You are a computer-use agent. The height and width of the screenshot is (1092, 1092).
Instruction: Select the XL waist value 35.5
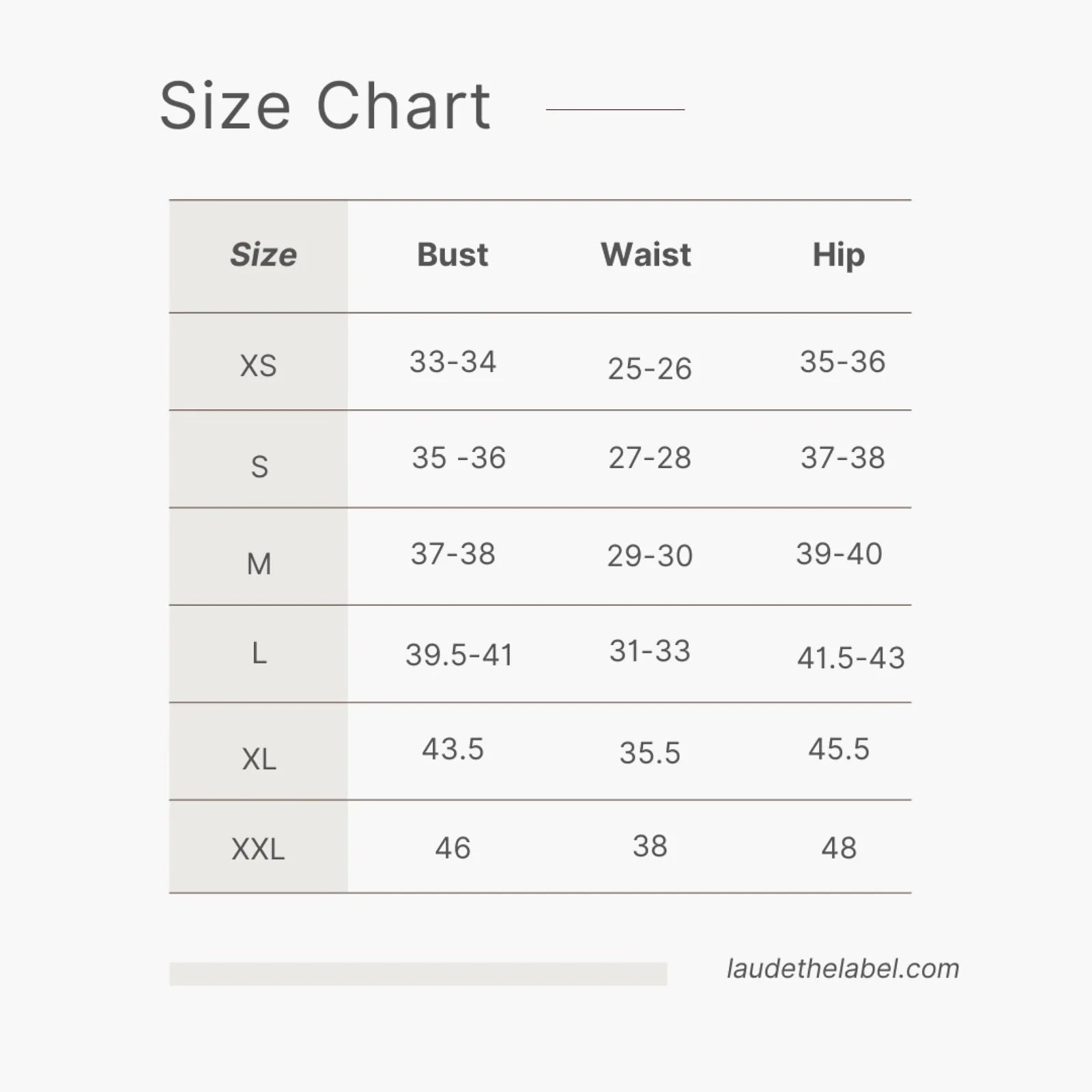[x=650, y=753]
